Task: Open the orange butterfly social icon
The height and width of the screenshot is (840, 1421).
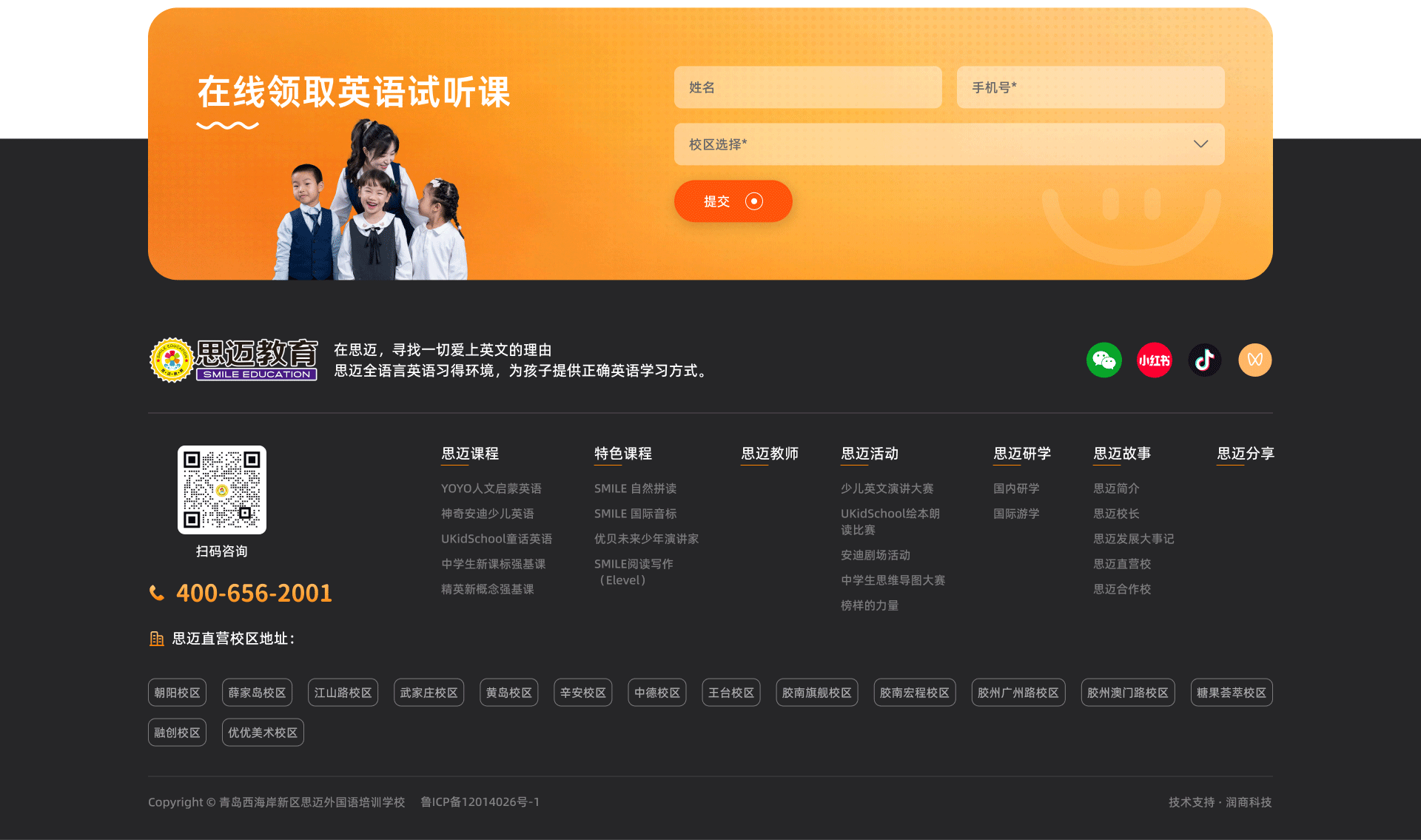Action: pyautogui.click(x=1254, y=360)
